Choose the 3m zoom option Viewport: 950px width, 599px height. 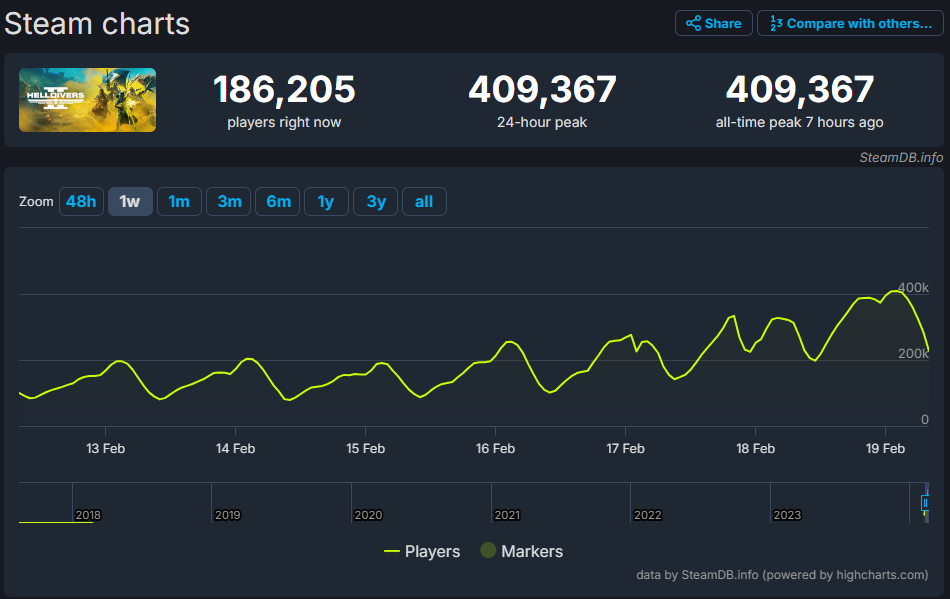click(x=229, y=202)
